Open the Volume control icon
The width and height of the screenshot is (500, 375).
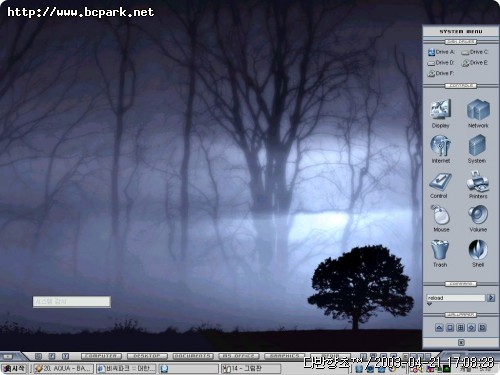pyautogui.click(x=478, y=219)
